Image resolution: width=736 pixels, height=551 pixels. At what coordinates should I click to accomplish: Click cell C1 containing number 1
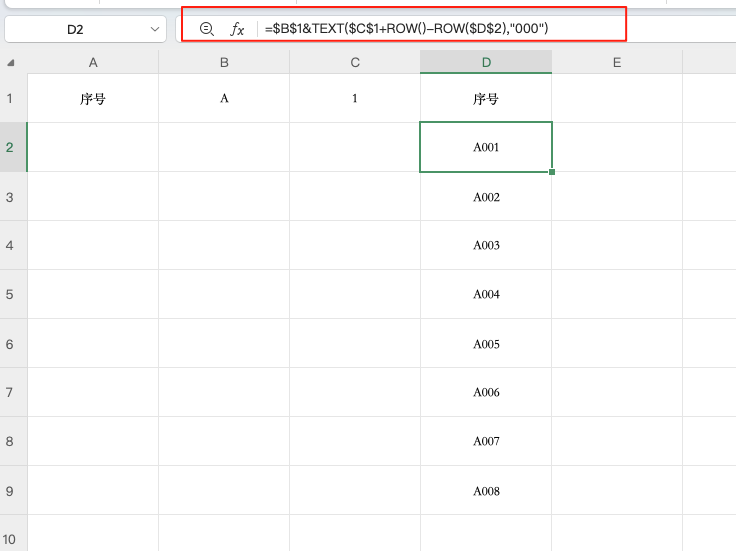click(x=355, y=99)
